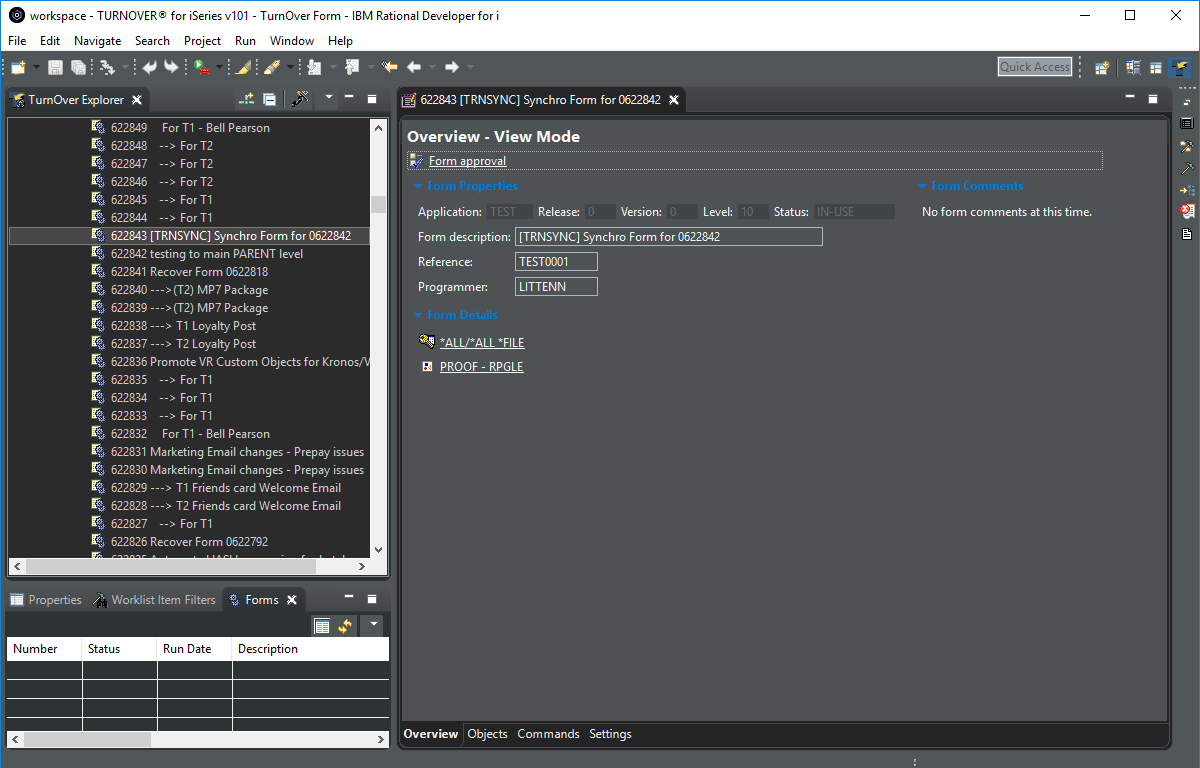Click the Last Edit Location icon
Screen dimensions: 1200x768
390,67
